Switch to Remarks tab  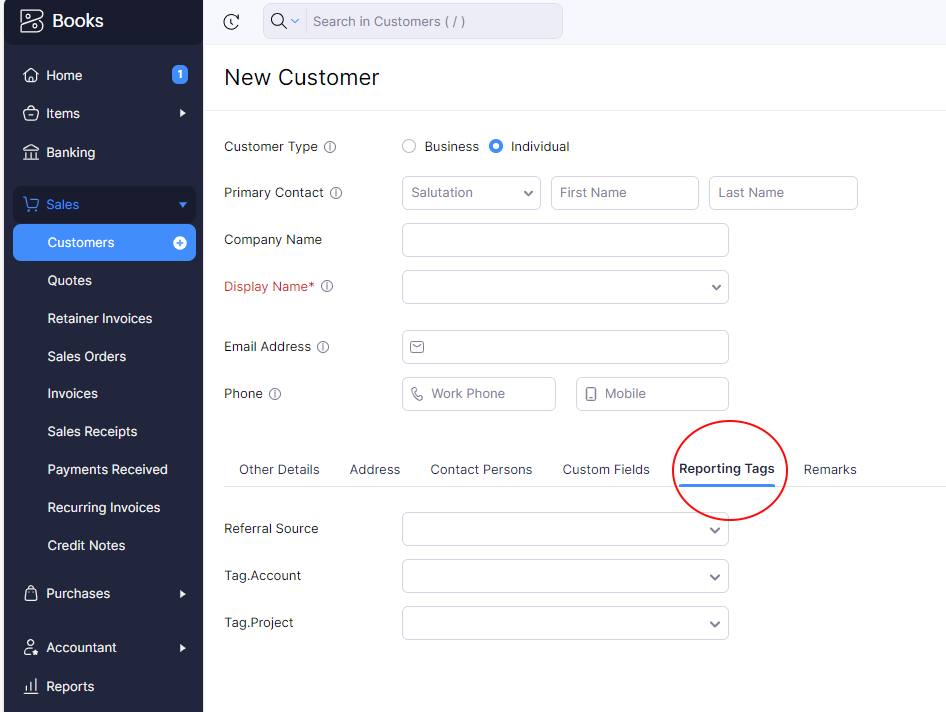click(x=830, y=469)
